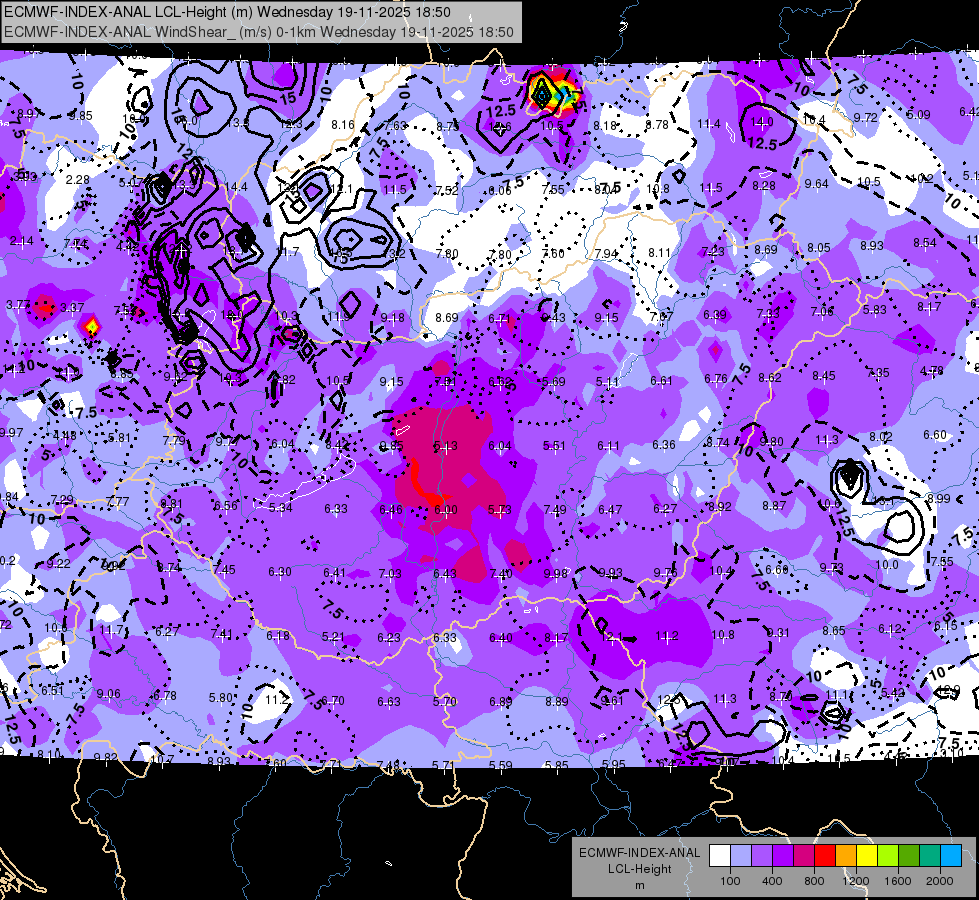Image resolution: width=979 pixels, height=900 pixels.
Task: Click the legend unit label m
Action: pos(639,885)
